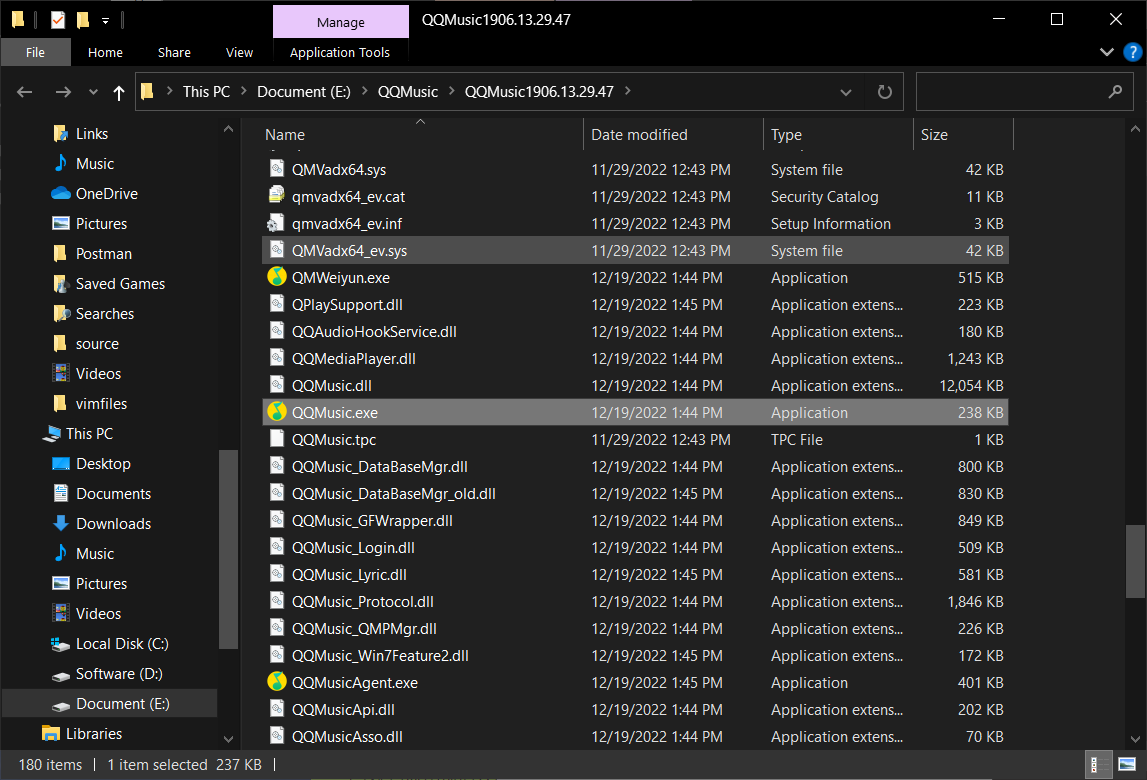Click the Local Disk (C:) drive icon
The width and height of the screenshot is (1147, 780).
click(x=61, y=644)
